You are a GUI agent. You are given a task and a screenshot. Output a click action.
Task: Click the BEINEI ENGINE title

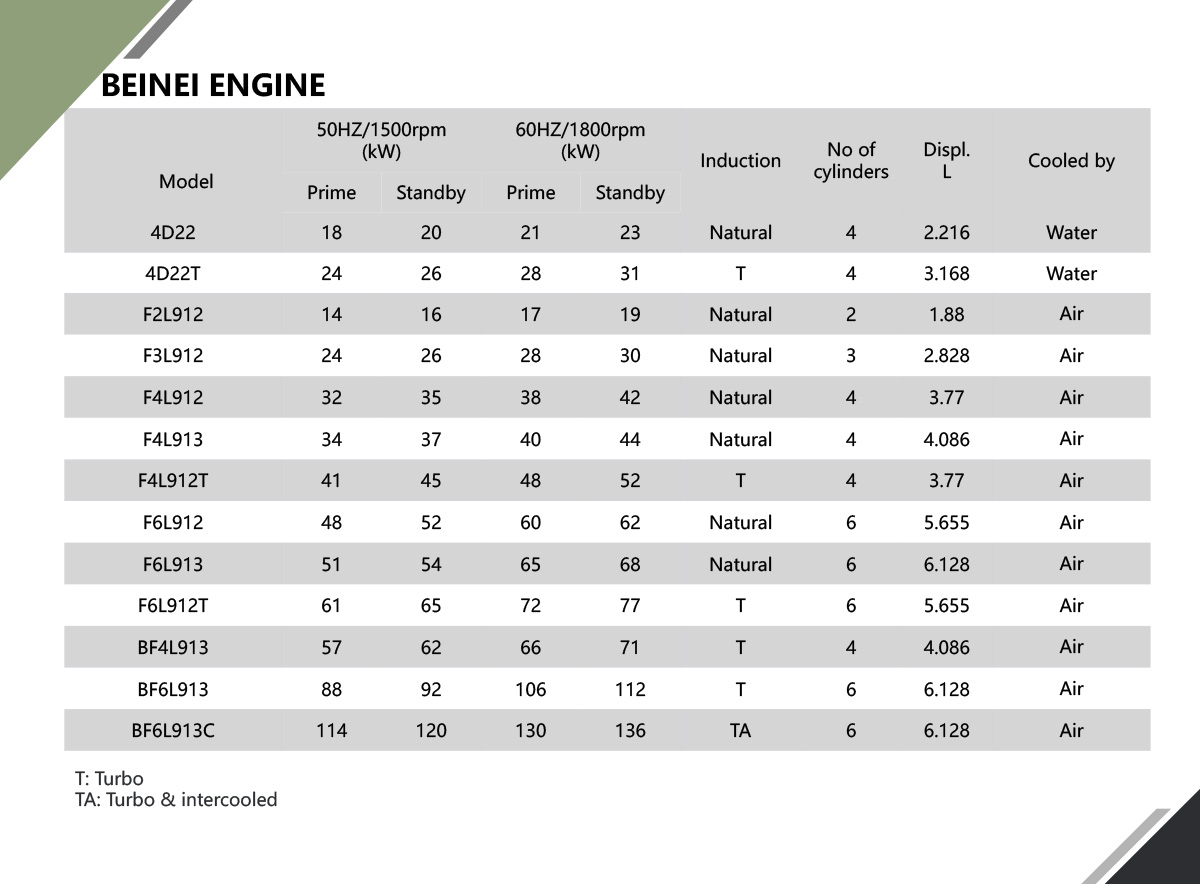coord(213,85)
